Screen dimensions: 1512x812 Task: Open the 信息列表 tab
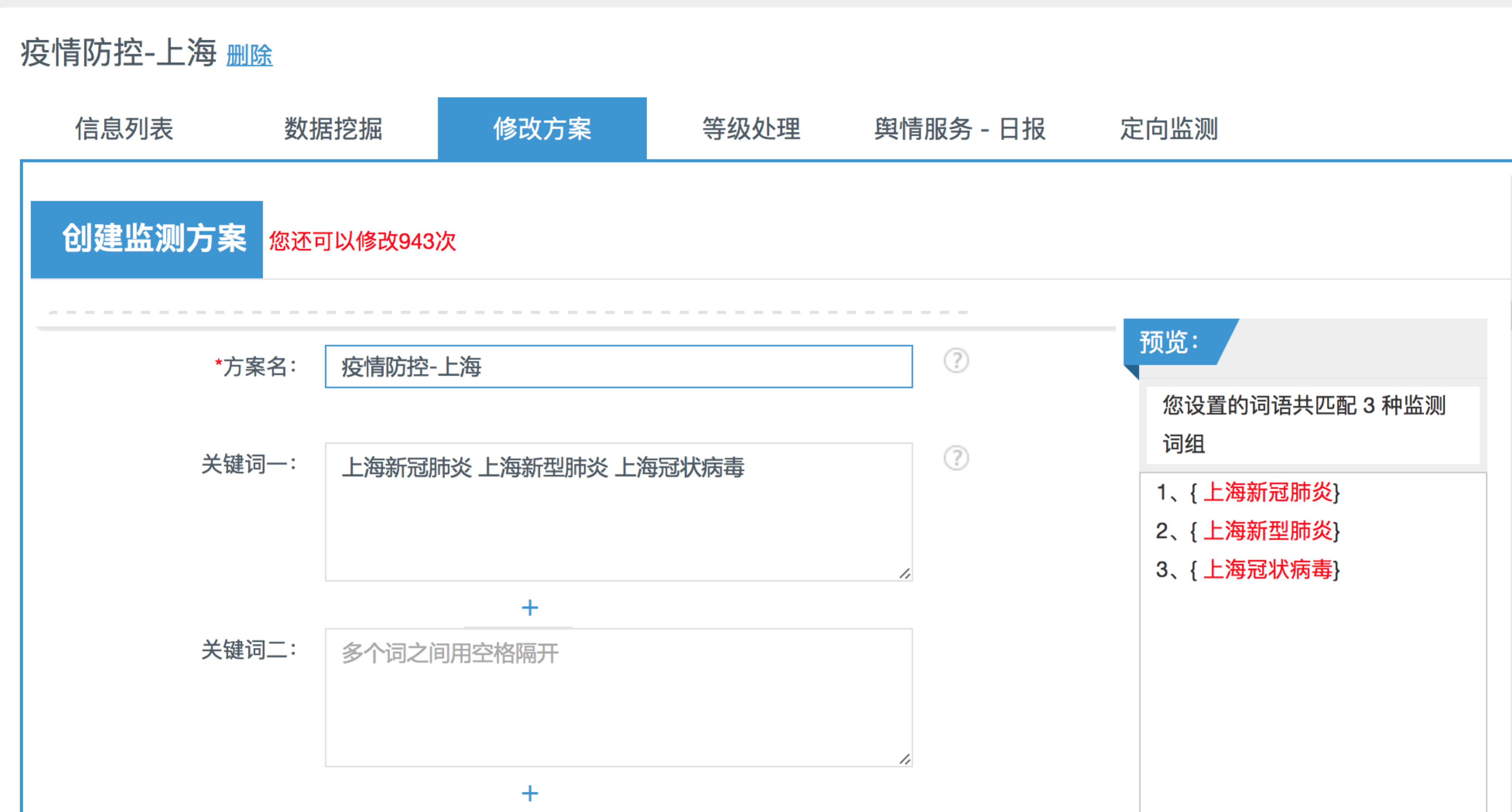point(124,128)
